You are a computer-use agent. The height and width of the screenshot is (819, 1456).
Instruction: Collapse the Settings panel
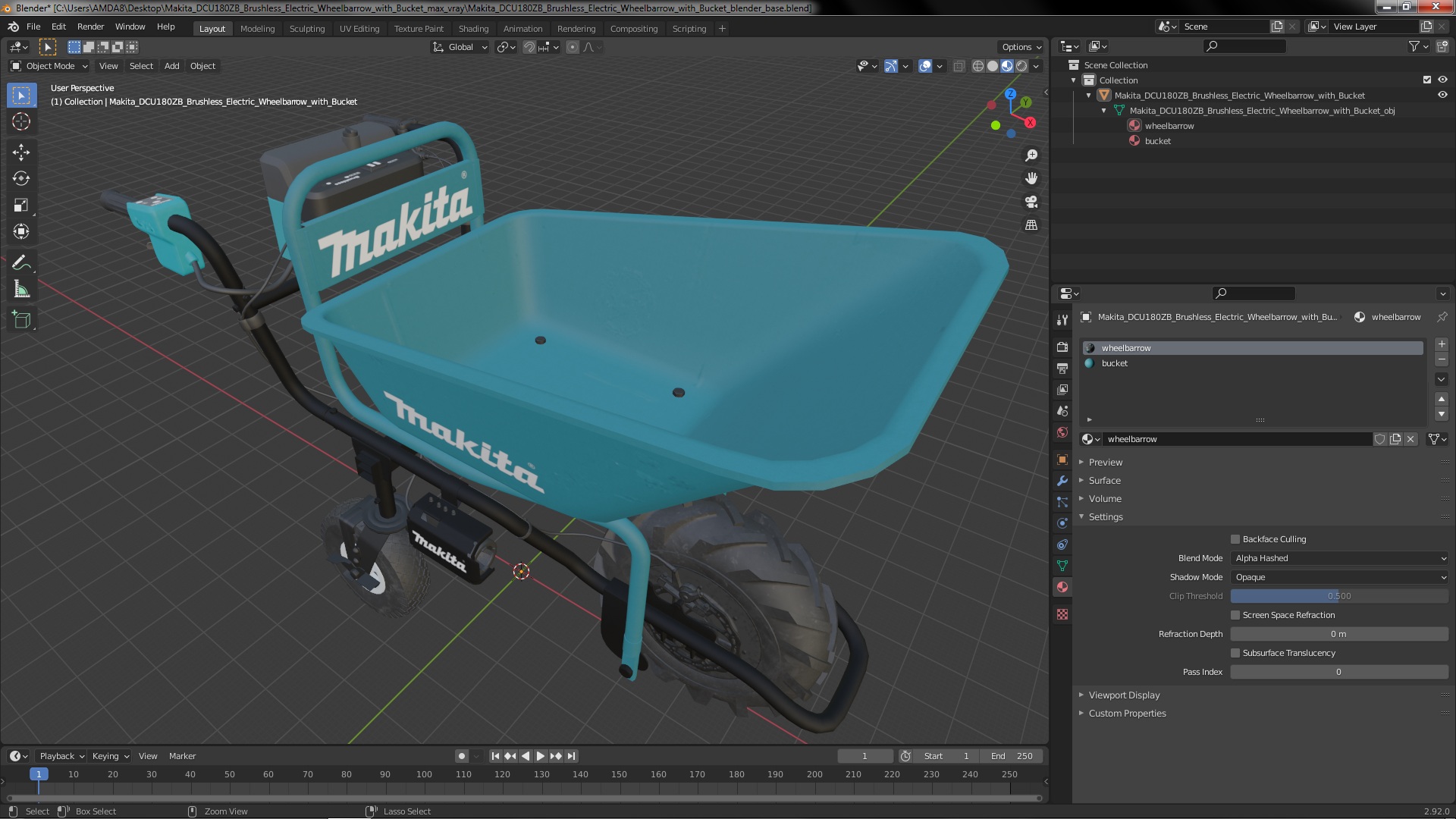coord(1105,516)
